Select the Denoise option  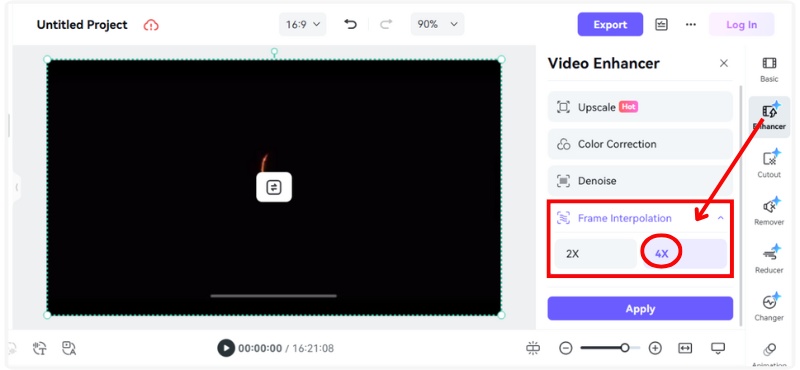pyautogui.click(x=640, y=181)
